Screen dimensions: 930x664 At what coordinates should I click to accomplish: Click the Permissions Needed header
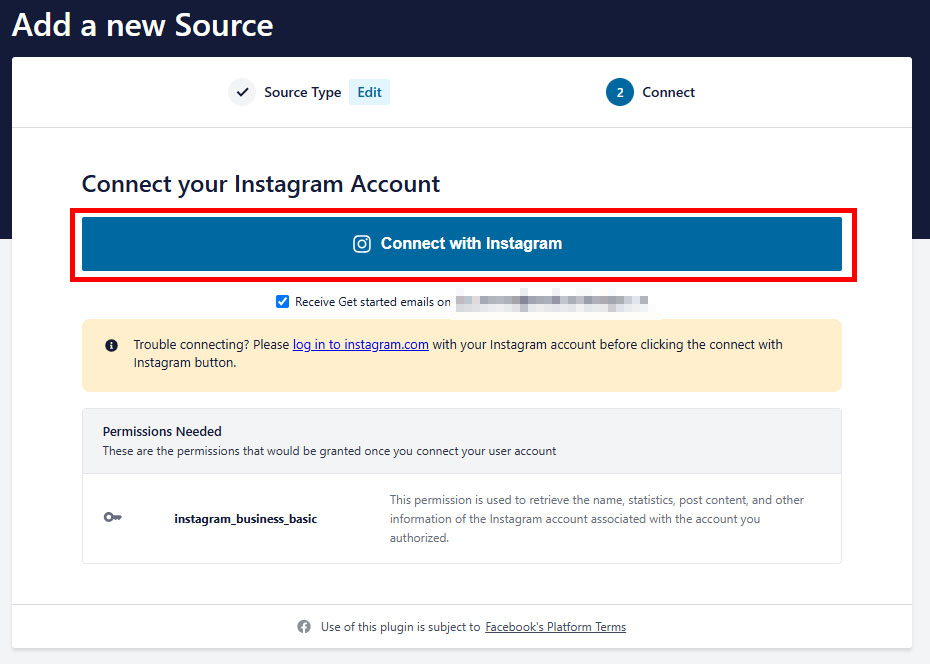click(162, 432)
